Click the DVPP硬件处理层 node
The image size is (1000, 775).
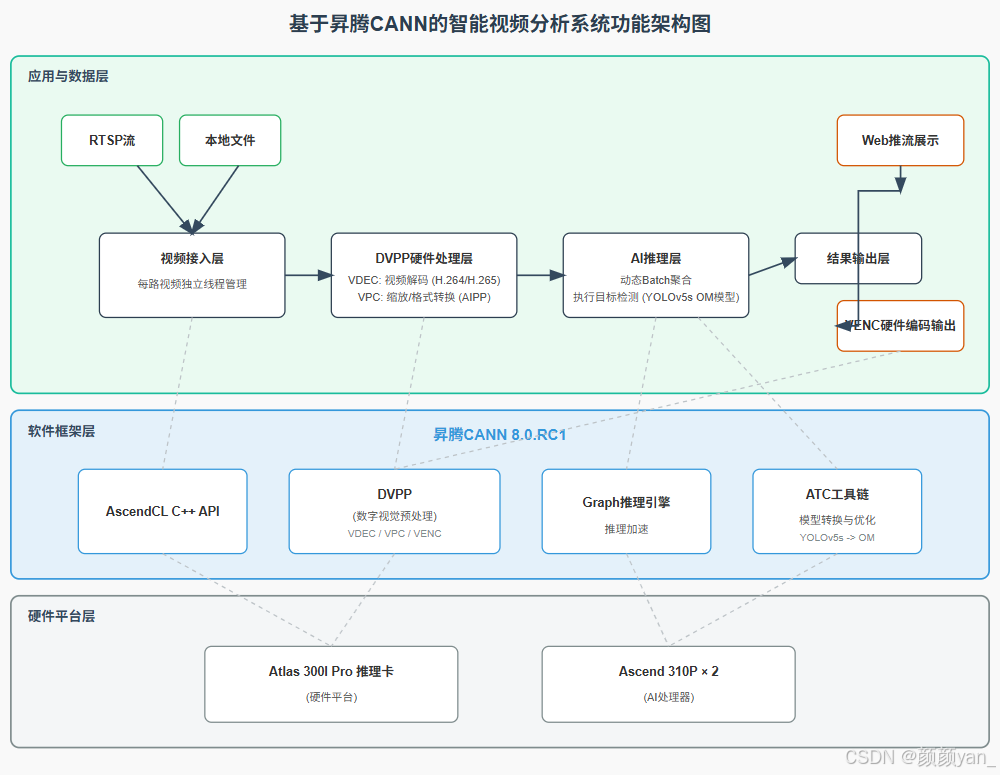click(x=424, y=275)
